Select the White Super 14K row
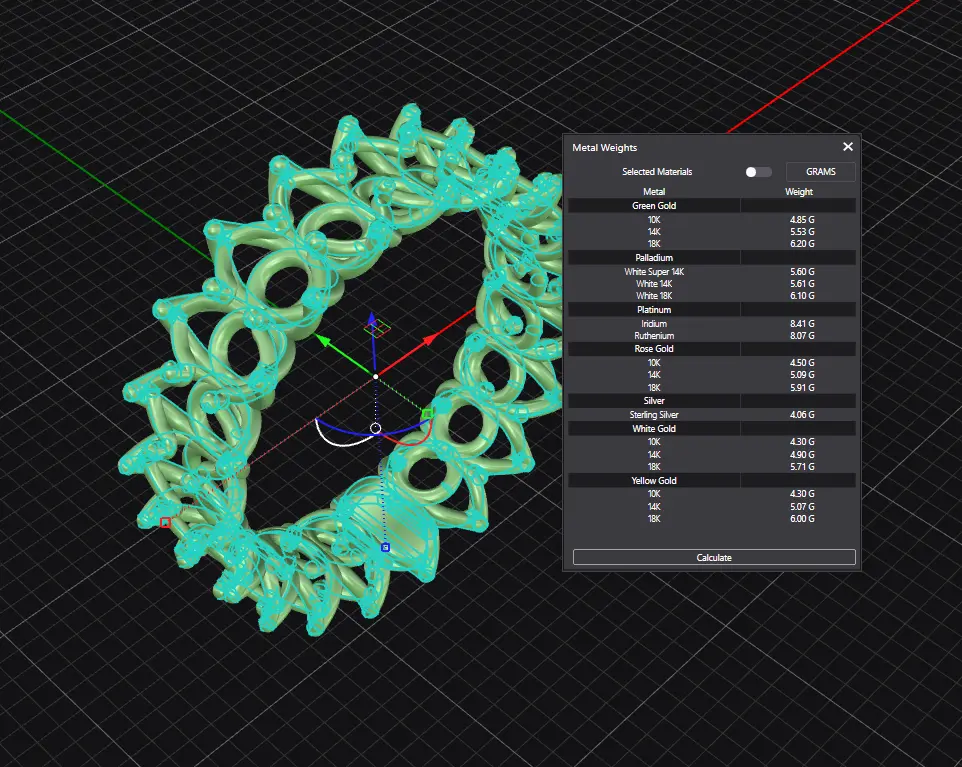Viewport: 962px width, 767px height. click(x=712, y=272)
